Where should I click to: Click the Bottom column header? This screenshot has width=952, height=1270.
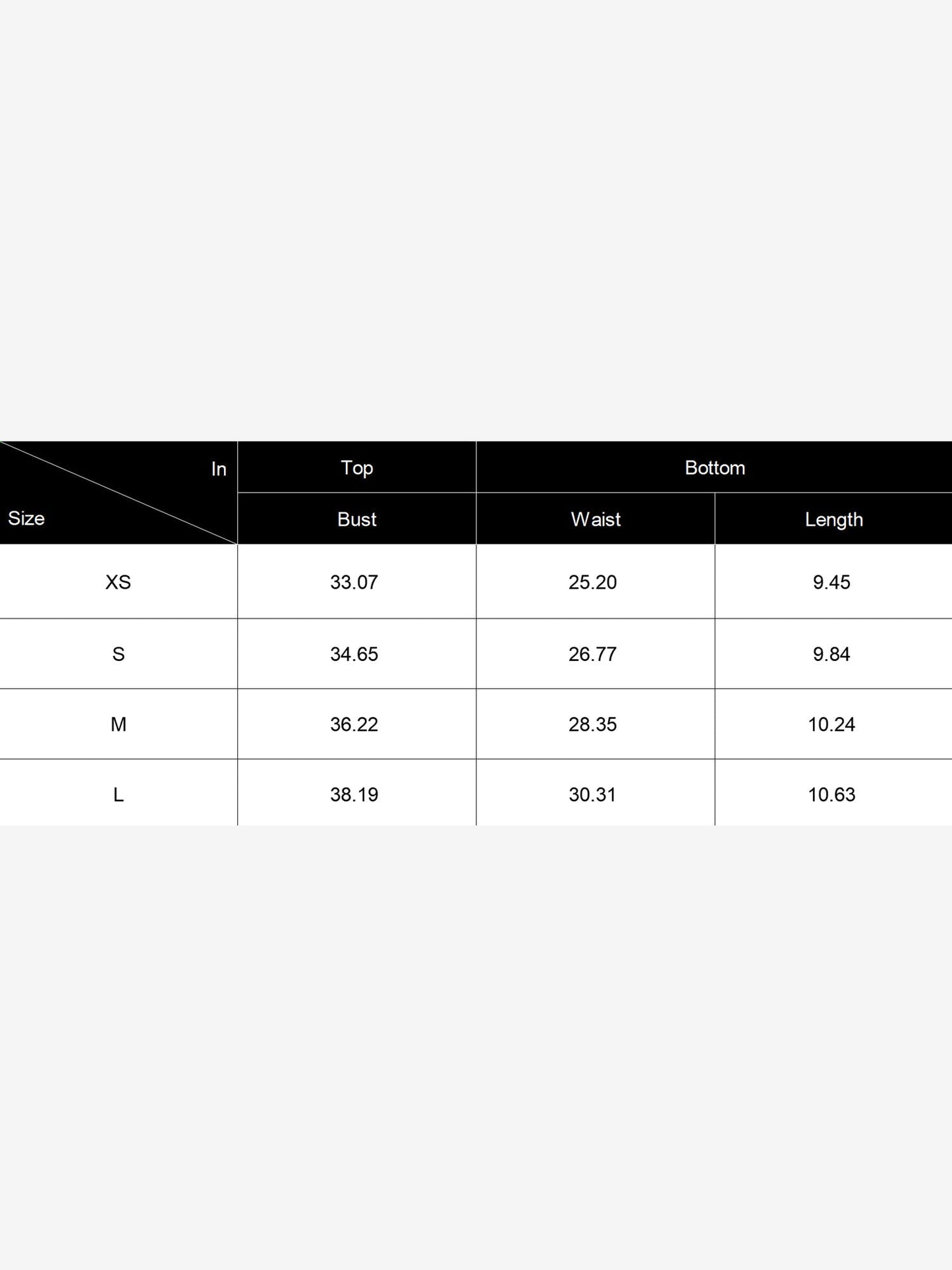point(715,468)
